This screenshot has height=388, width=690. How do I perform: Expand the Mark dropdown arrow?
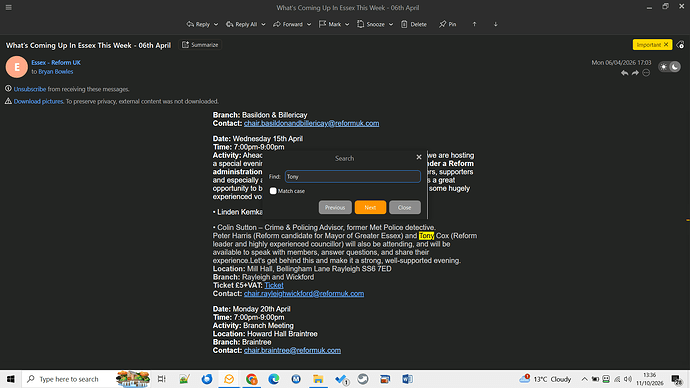tap(347, 24)
